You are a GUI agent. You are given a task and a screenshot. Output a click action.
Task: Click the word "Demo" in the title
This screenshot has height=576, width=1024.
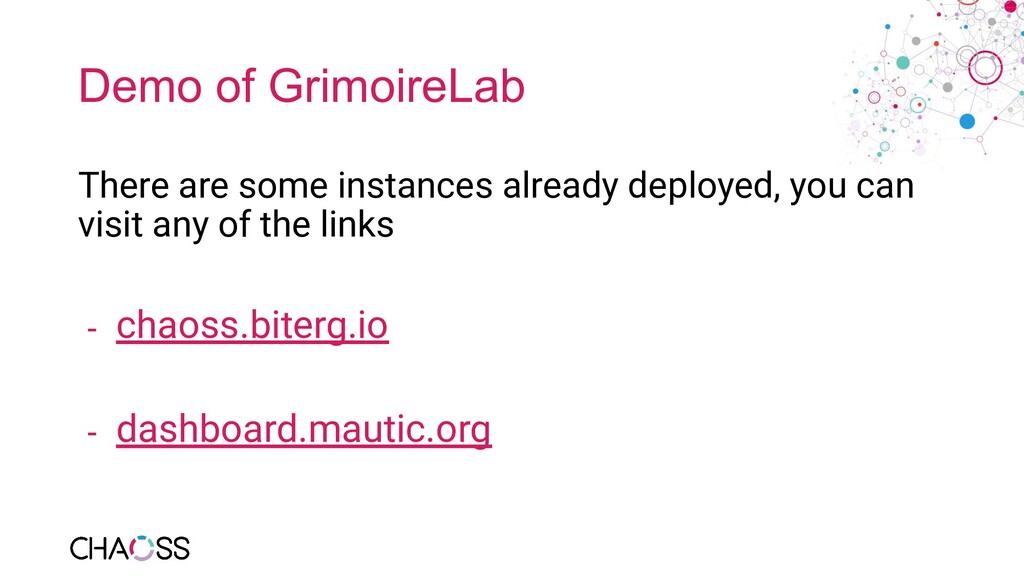[140, 86]
